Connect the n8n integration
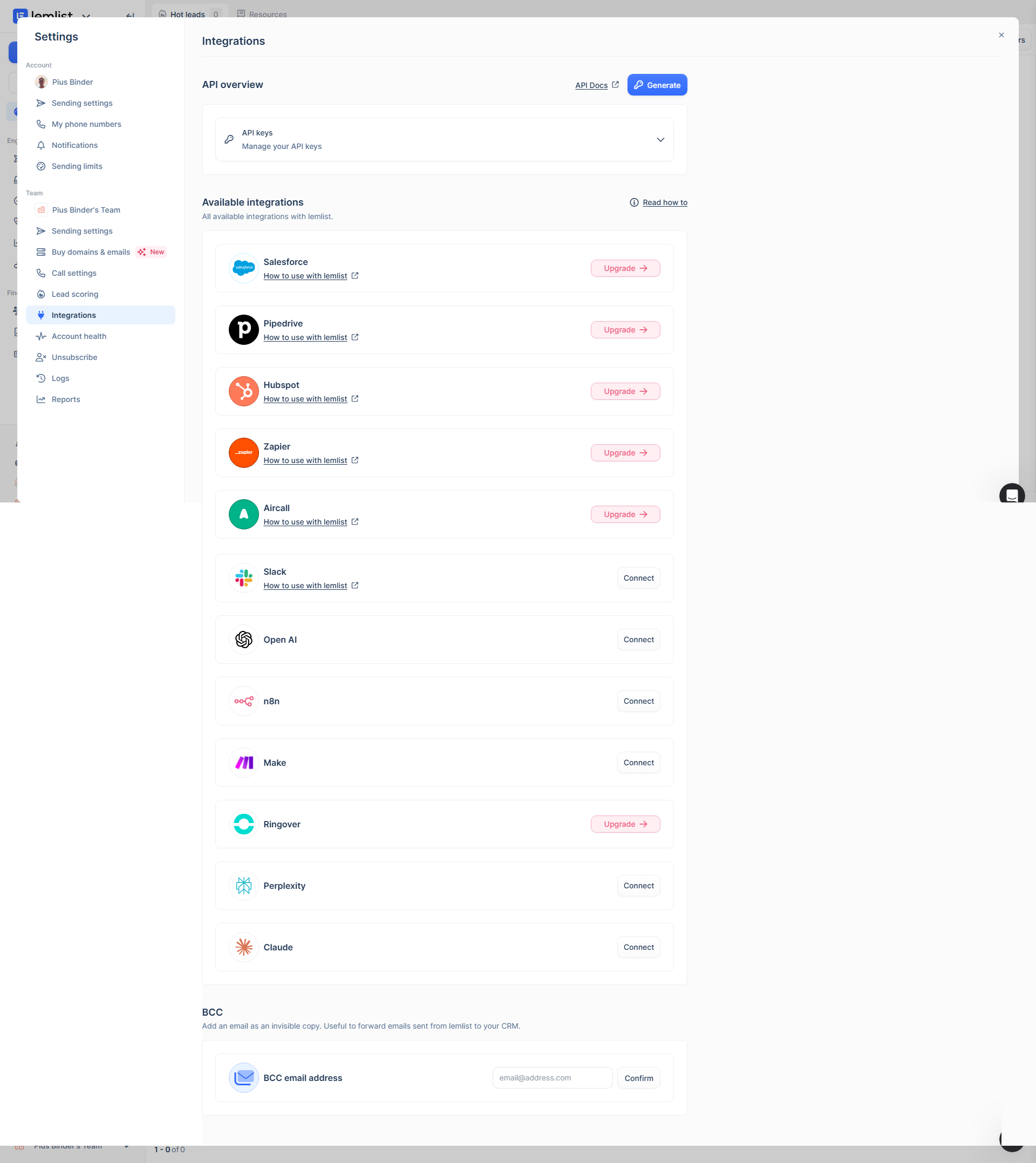1036x1163 pixels. click(638, 700)
